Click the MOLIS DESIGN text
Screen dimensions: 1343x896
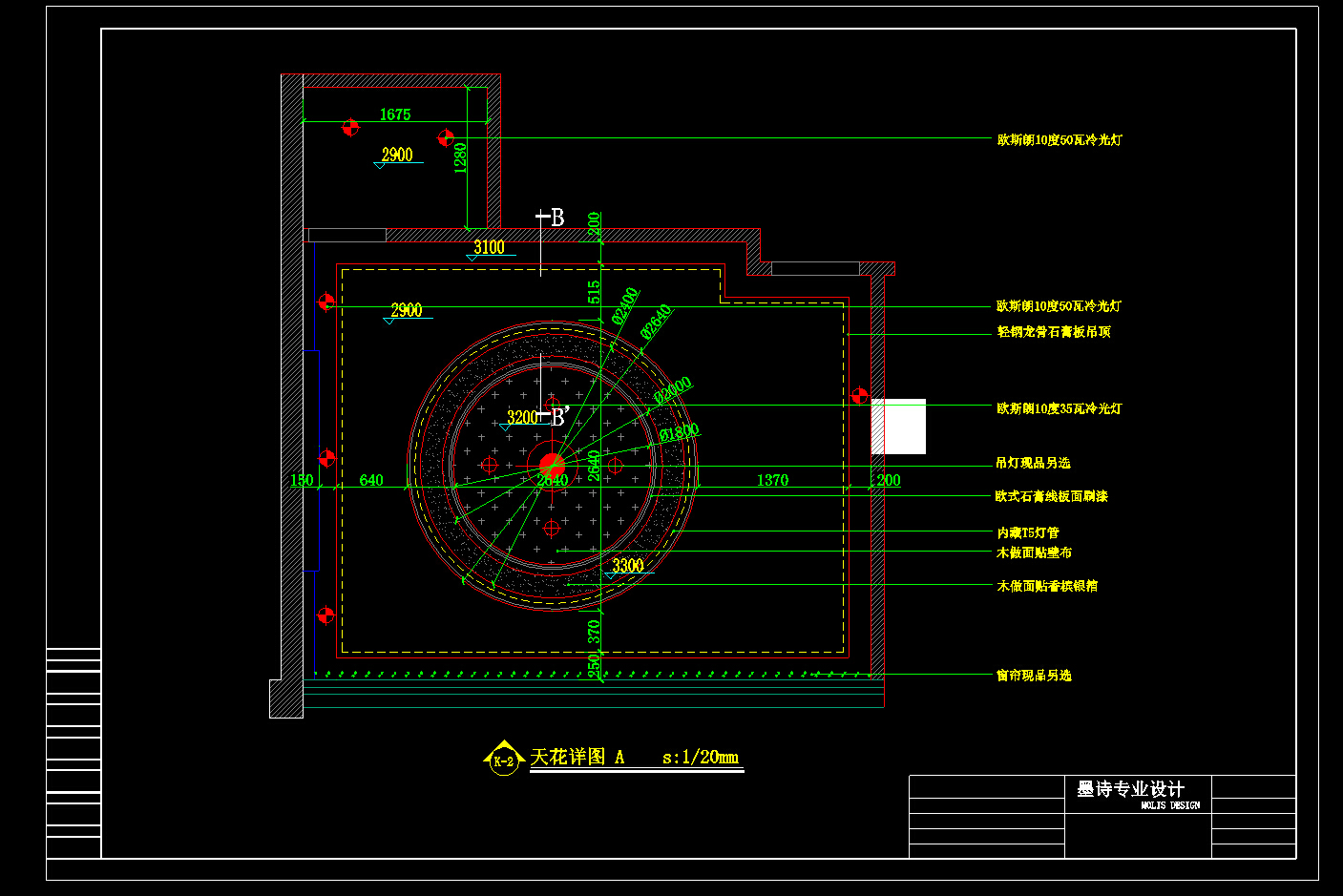click(1170, 805)
